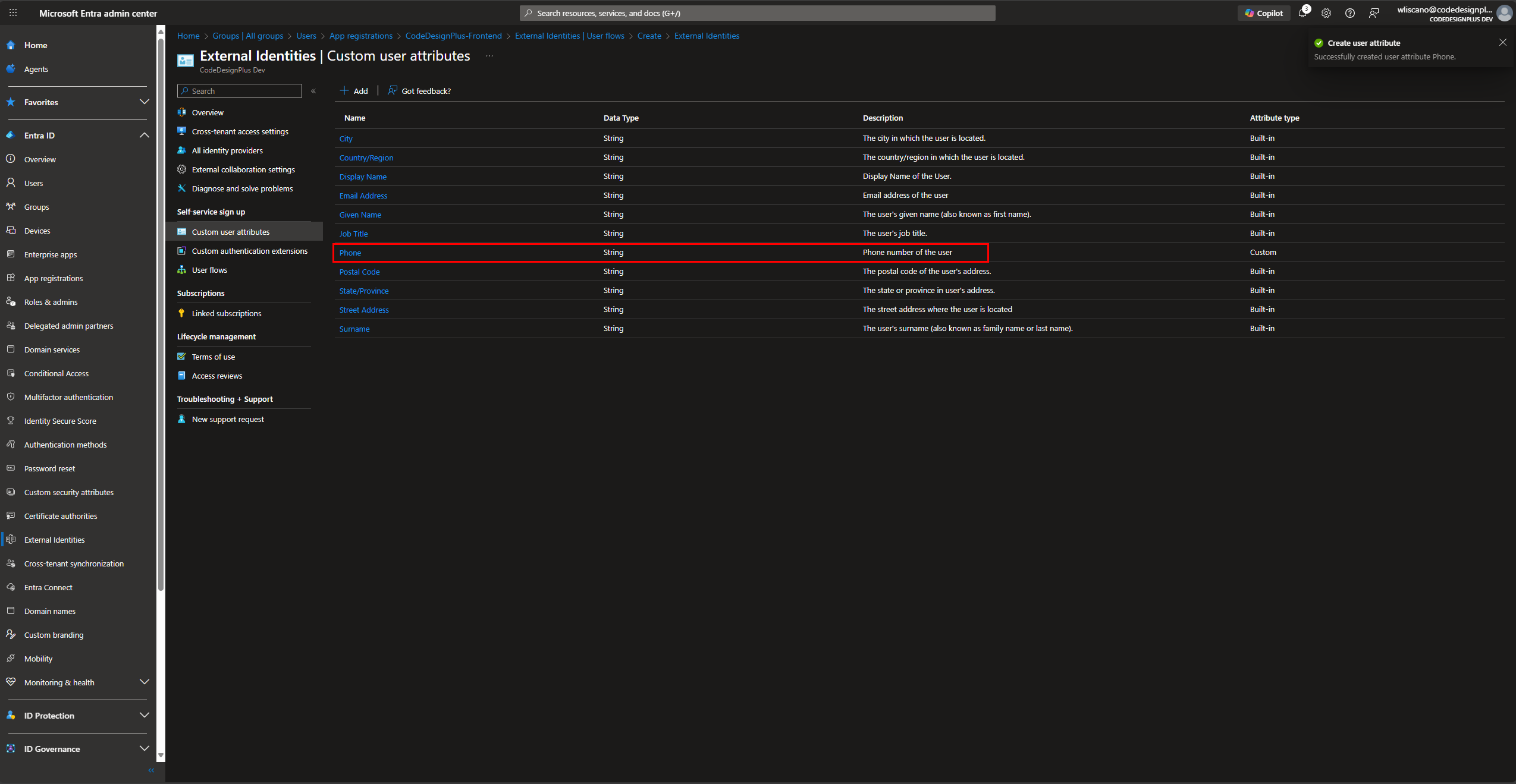Dismiss the Create user attribute notification
1516x784 pixels.
[1503, 42]
